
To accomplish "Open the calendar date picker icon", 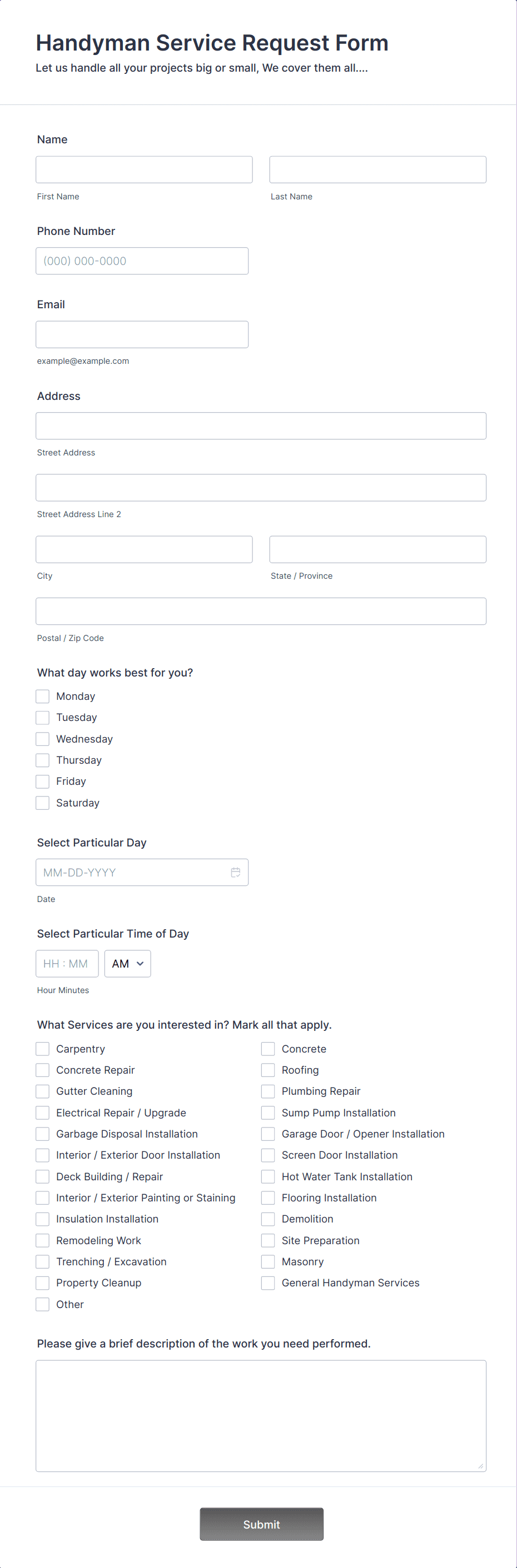I will coord(236,872).
